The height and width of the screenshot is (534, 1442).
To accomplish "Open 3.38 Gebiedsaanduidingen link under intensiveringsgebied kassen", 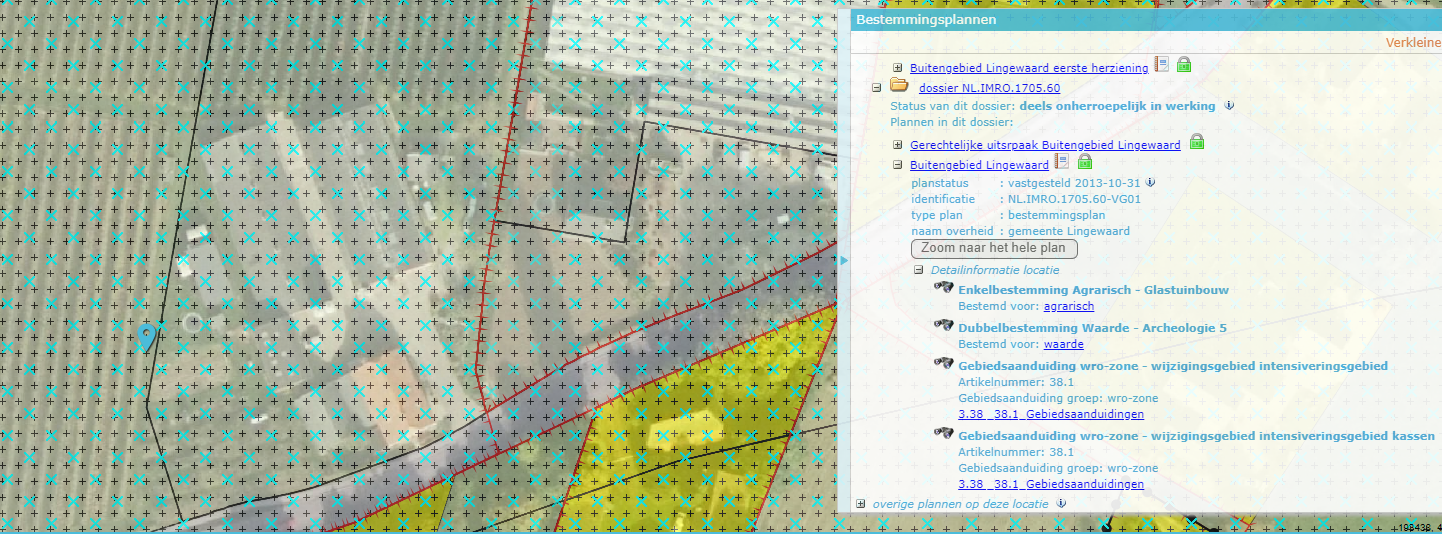I will tap(1051, 484).
